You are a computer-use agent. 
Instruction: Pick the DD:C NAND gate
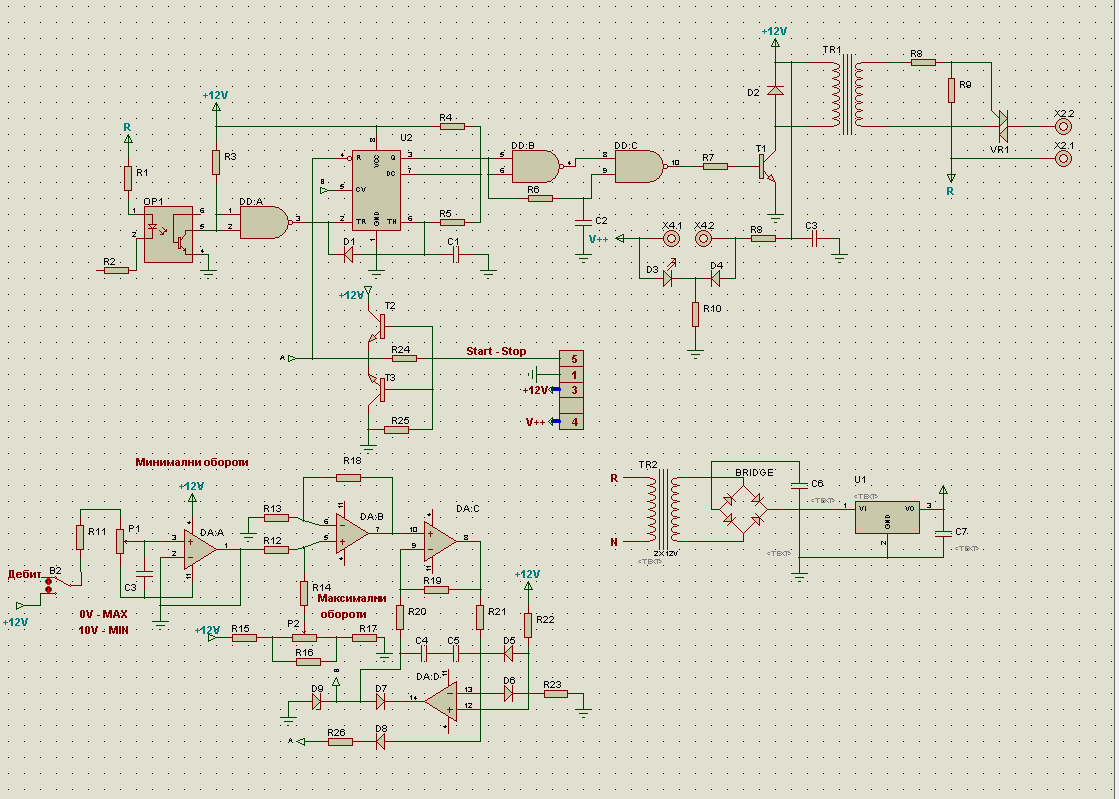click(x=638, y=165)
